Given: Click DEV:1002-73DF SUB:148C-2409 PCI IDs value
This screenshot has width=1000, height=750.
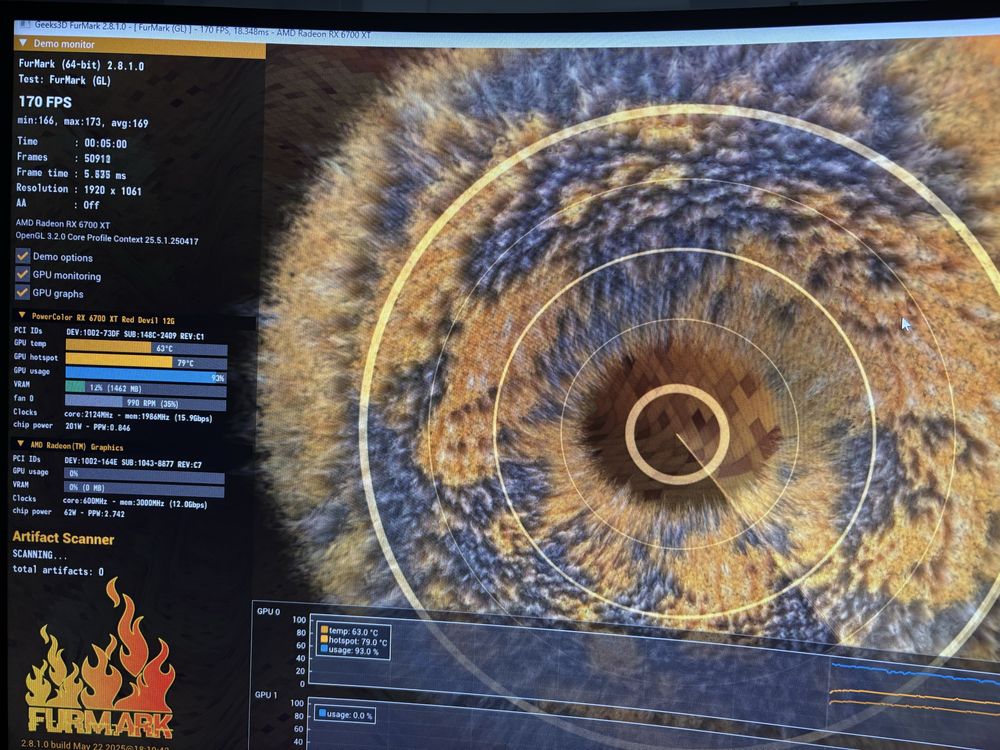Looking at the screenshot, I should 135,334.
